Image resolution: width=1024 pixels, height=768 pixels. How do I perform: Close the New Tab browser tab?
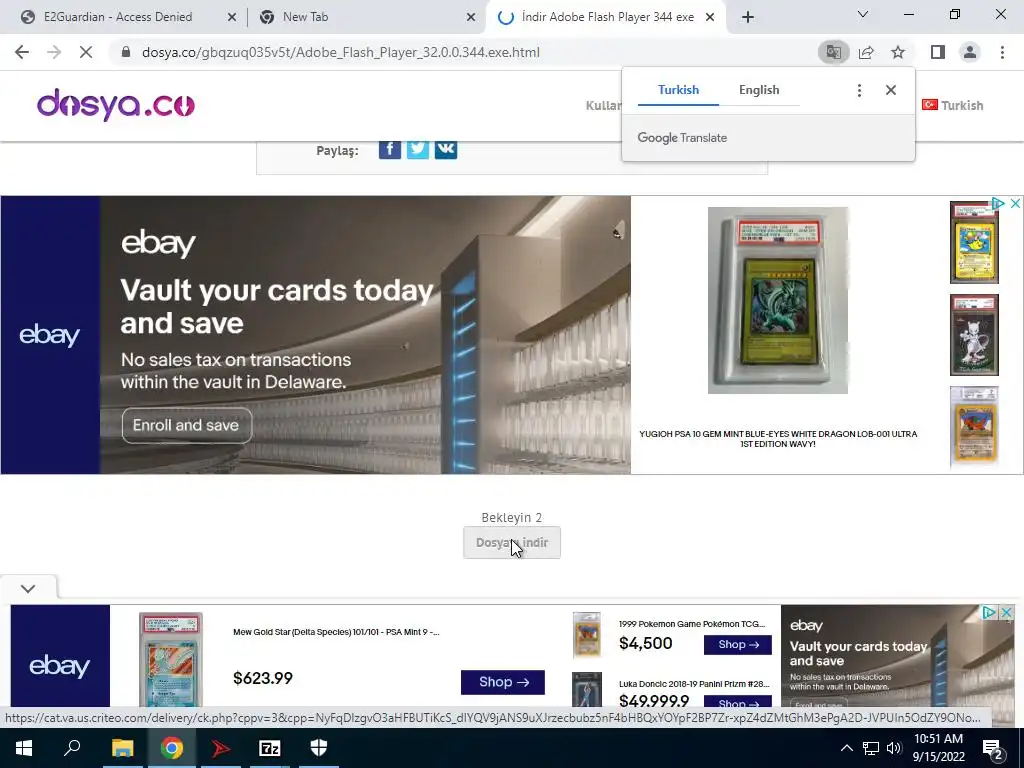coord(471,18)
